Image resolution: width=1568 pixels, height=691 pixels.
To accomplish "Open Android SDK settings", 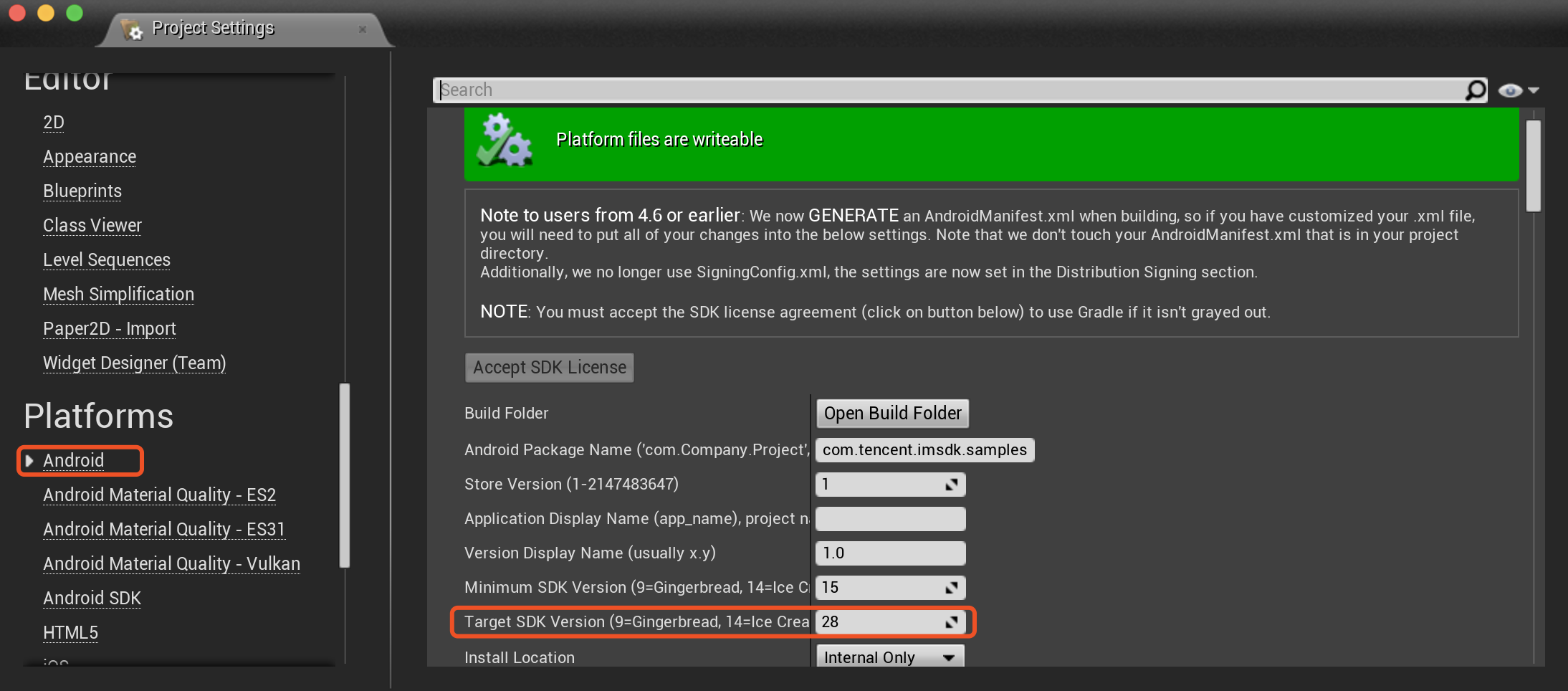I will tap(92, 599).
